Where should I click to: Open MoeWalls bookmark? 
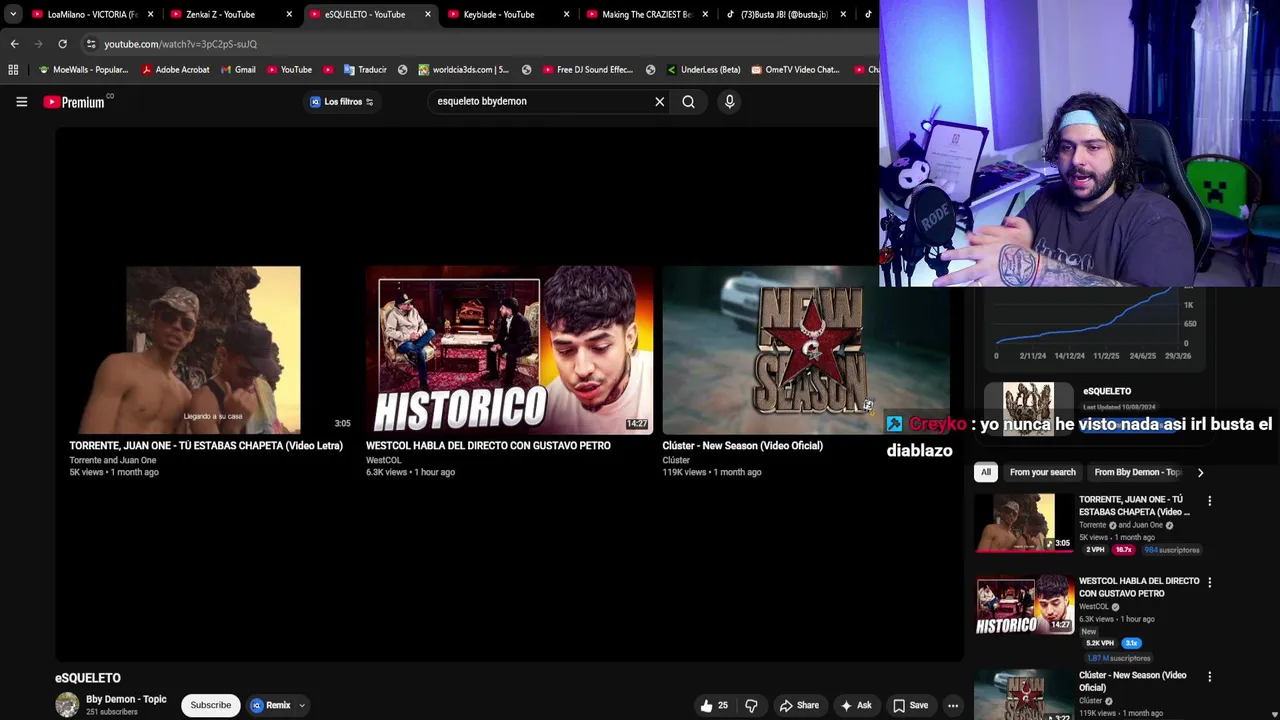coord(83,69)
